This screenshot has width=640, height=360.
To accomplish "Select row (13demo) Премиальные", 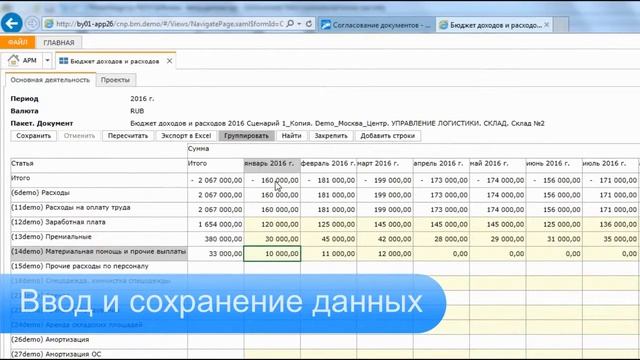I will click(x=99, y=239).
